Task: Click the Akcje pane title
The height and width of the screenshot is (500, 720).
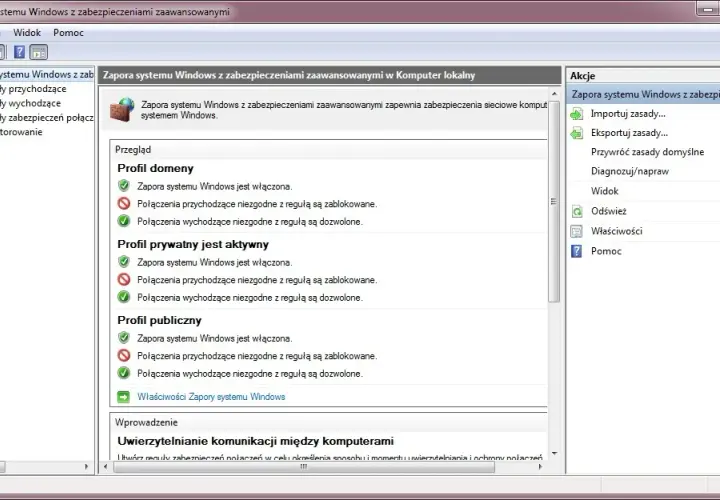Action: [583, 76]
